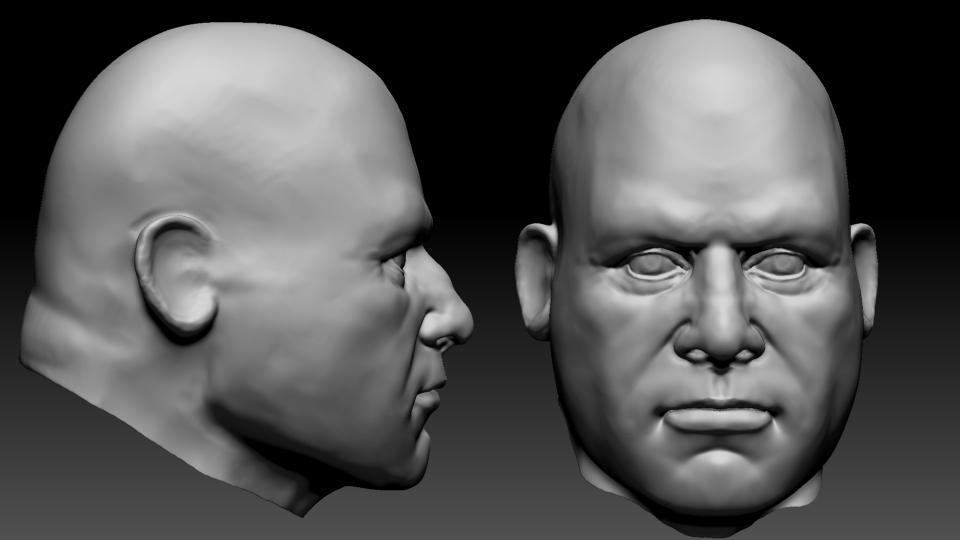This screenshot has width=960, height=540.
Task: Select the side-profile head sculpt
Action: (245, 269)
